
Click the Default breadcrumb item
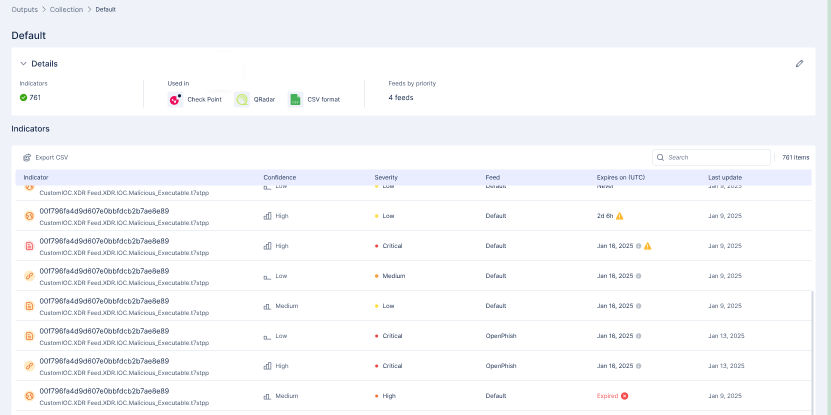[105, 10]
